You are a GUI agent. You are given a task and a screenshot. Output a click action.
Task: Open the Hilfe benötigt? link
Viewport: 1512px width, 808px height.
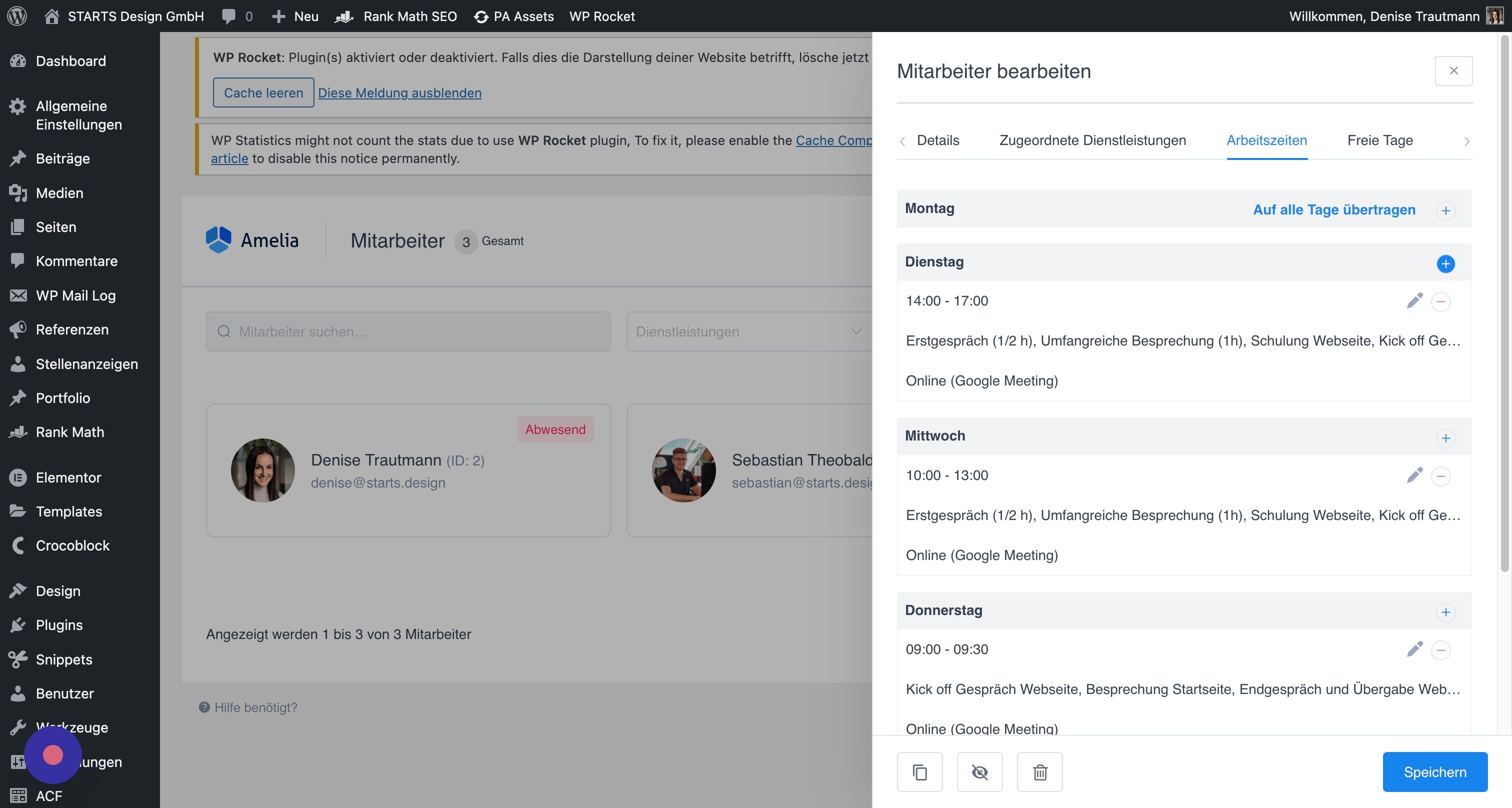(248, 707)
